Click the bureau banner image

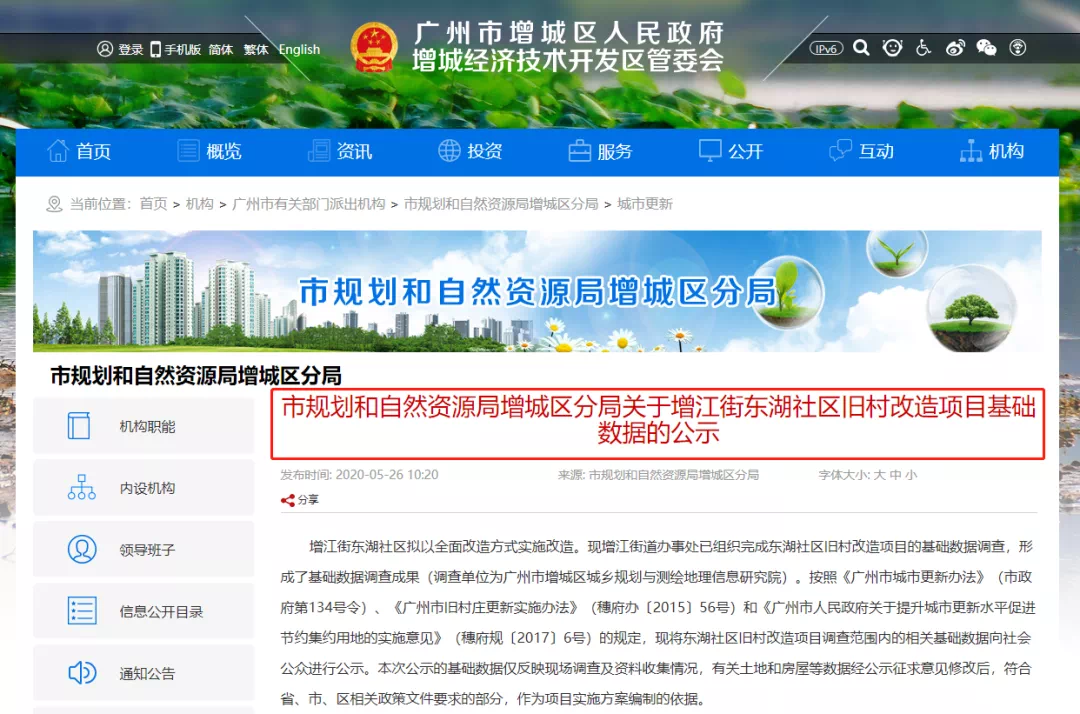(x=537, y=291)
